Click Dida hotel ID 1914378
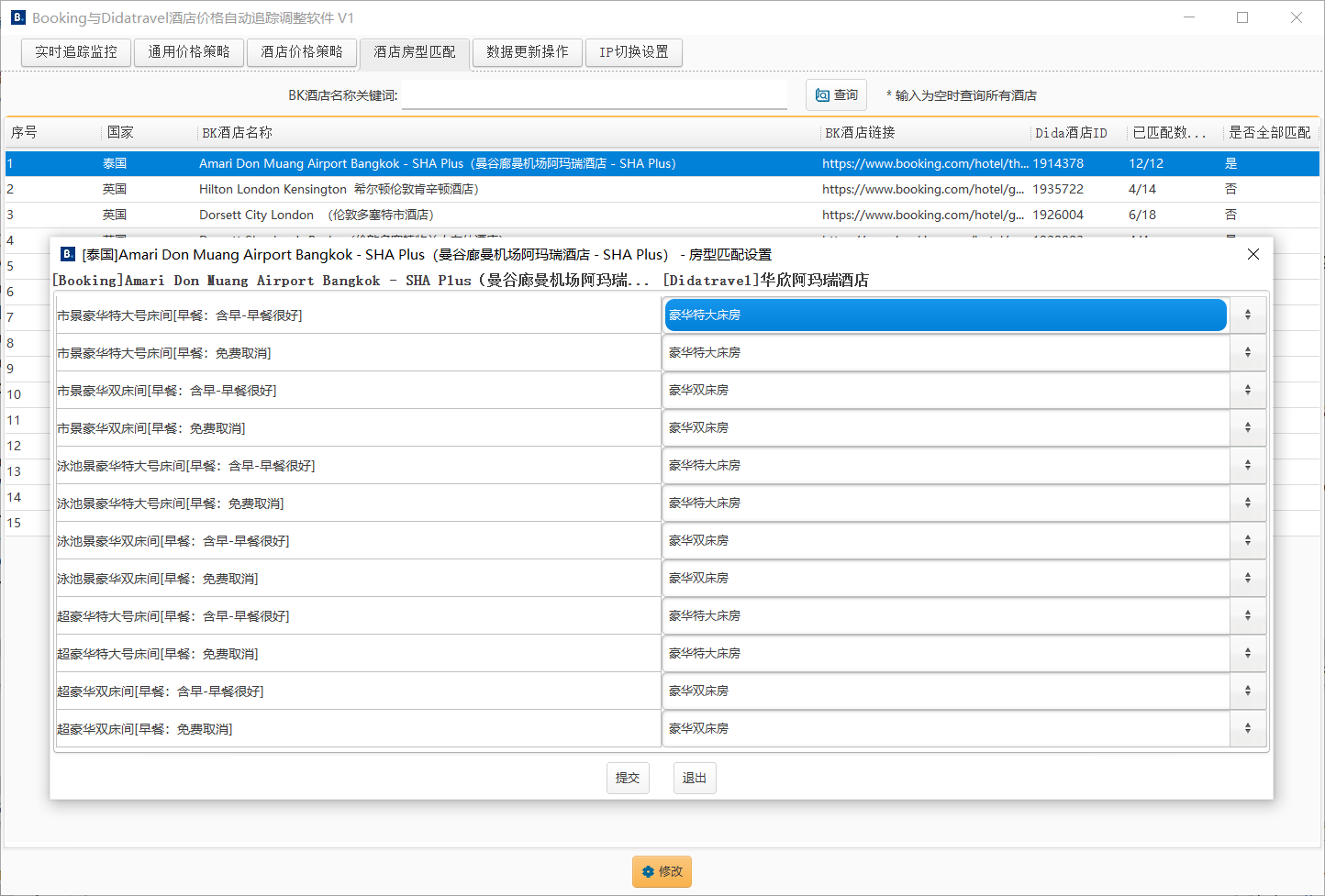 pos(1058,163)
